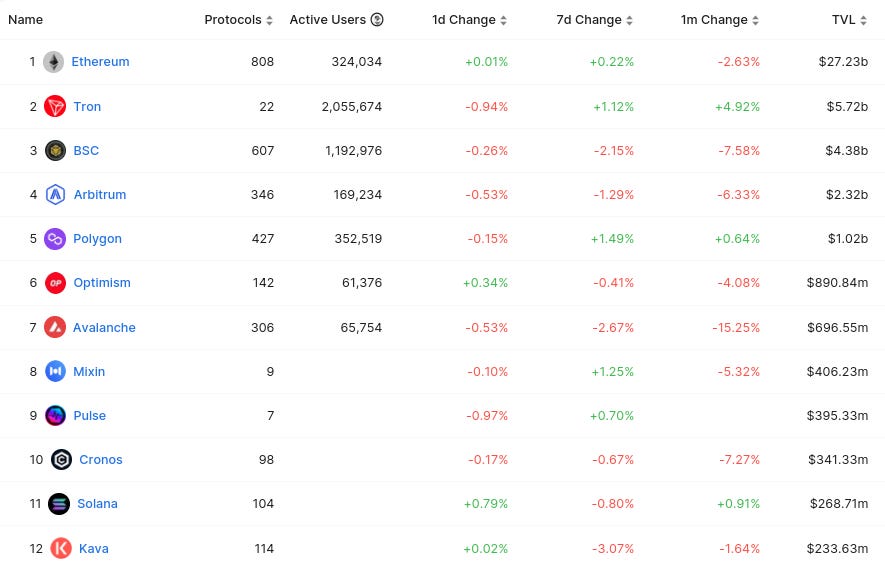Select Cronos 1m change -7.27%
Screen dimensions: 885x570
pyautogui.click(x=739, y=460)
